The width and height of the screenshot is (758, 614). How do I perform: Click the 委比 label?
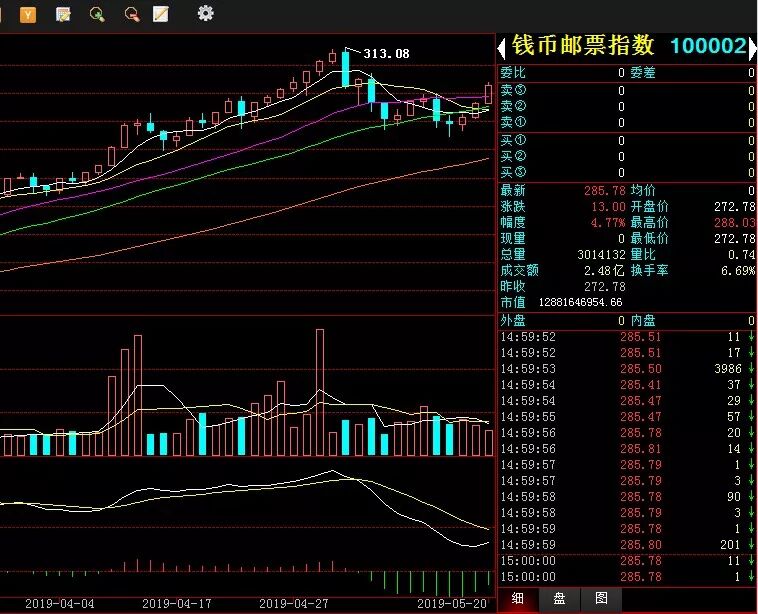tap(513, 73)
